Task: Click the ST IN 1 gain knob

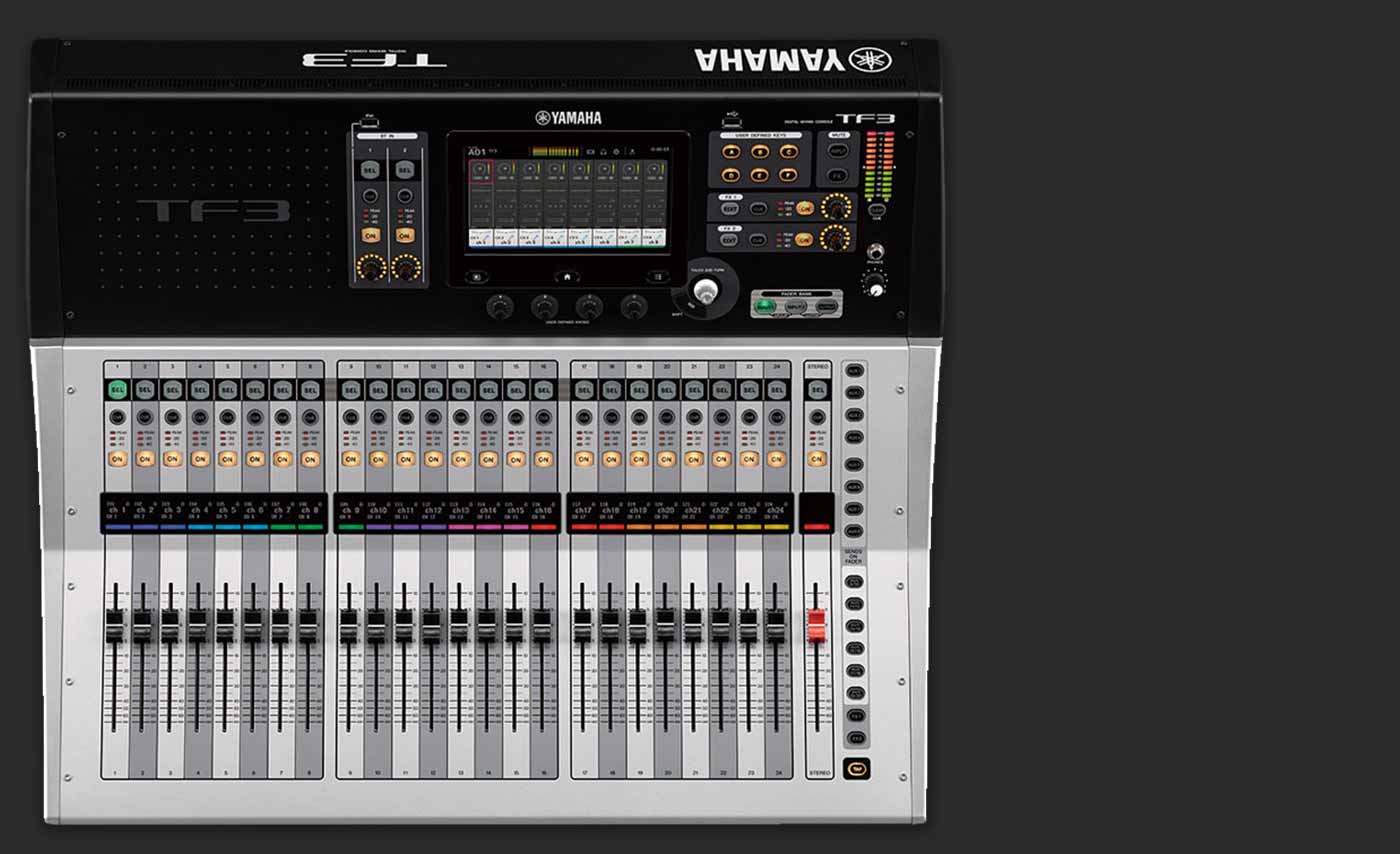Action: [x=372, y=267]
